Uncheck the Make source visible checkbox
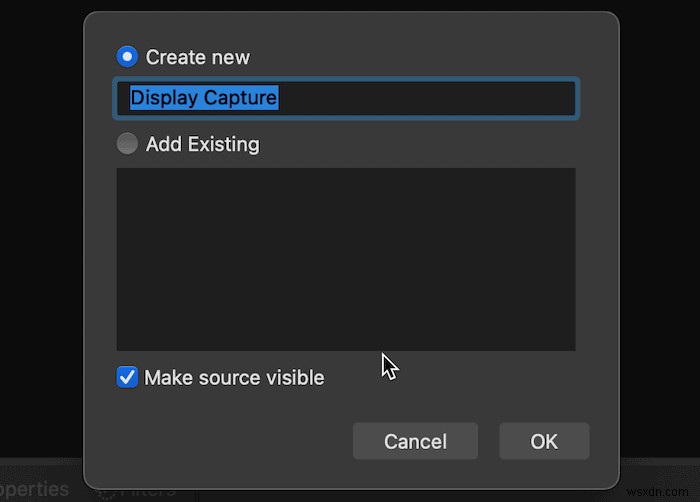 pos(127,377)
